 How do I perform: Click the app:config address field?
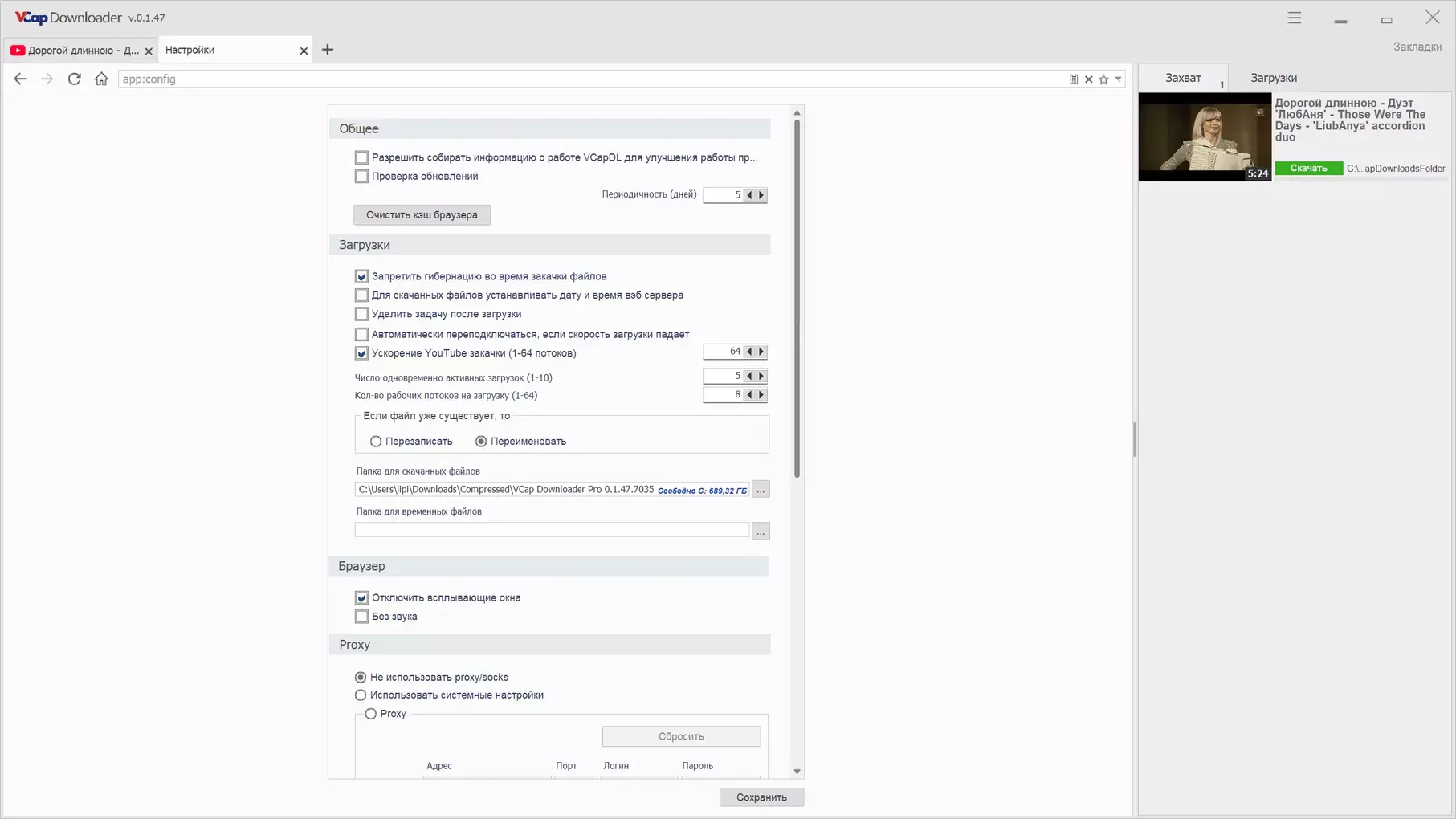(592, 79)
